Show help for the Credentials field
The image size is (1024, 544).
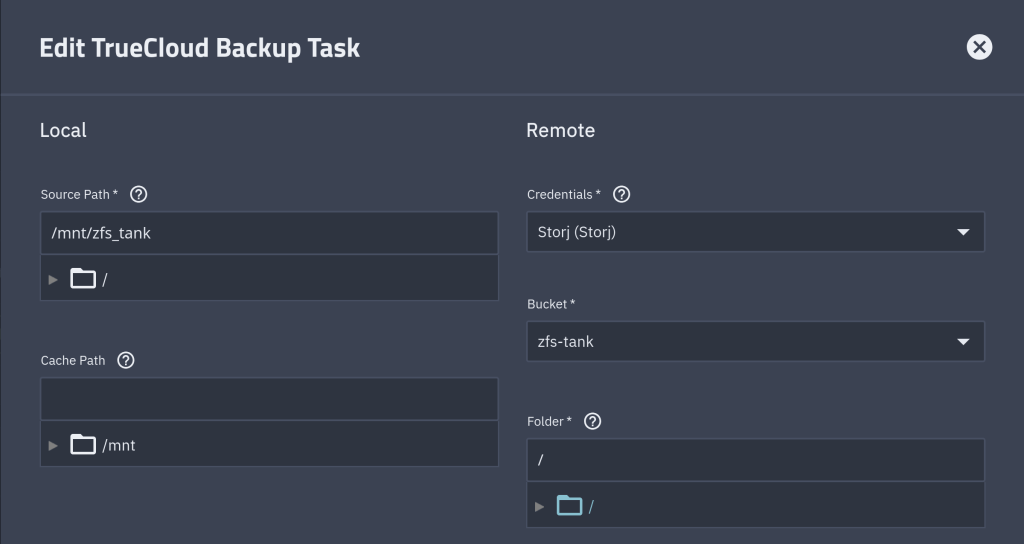click(621, 194)
